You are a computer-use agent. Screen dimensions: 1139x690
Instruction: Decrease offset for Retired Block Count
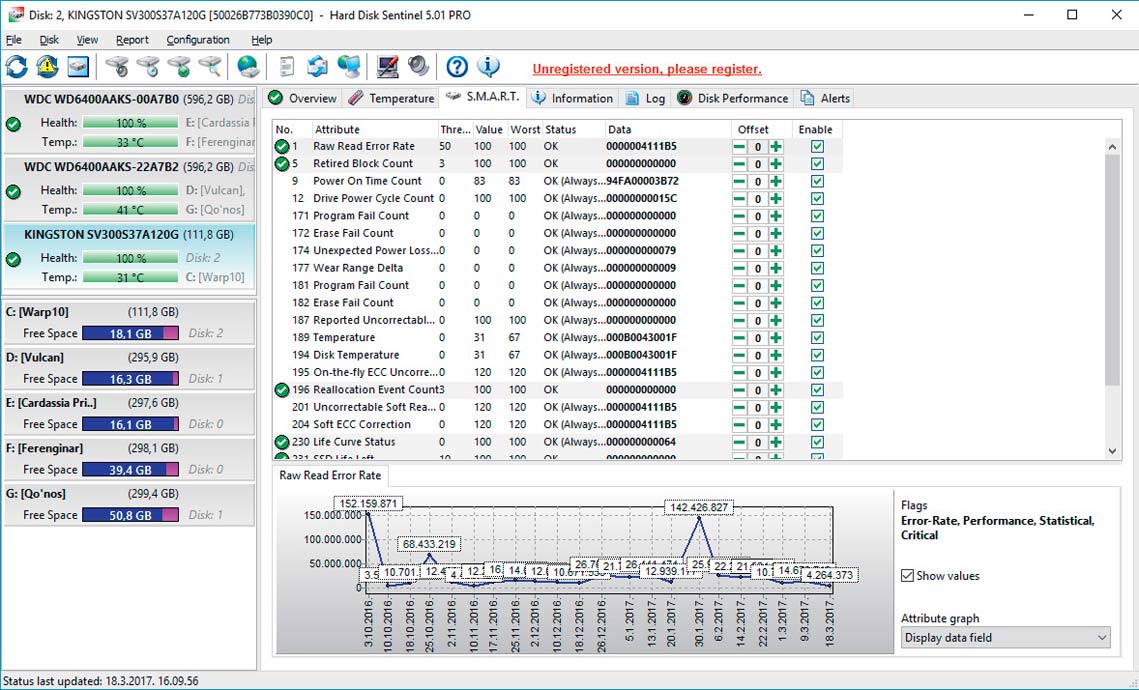tap(739, 164)
